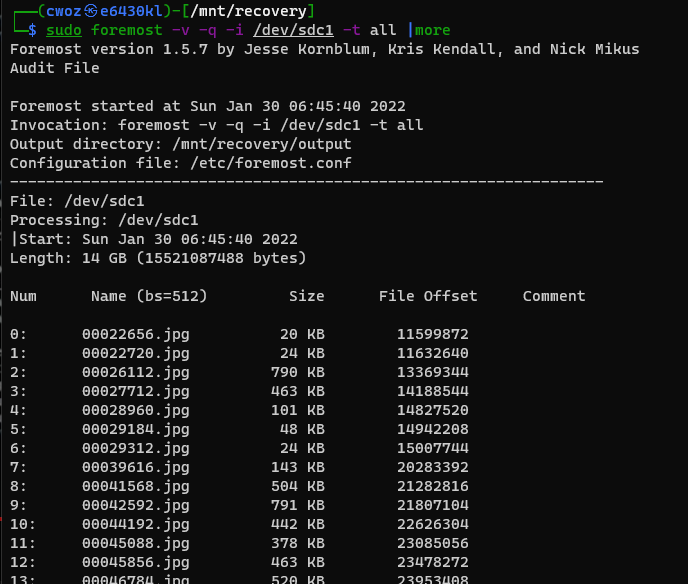Screen dimensions: 688x584
Task: Click the File Offset column header
Action: 428,296
